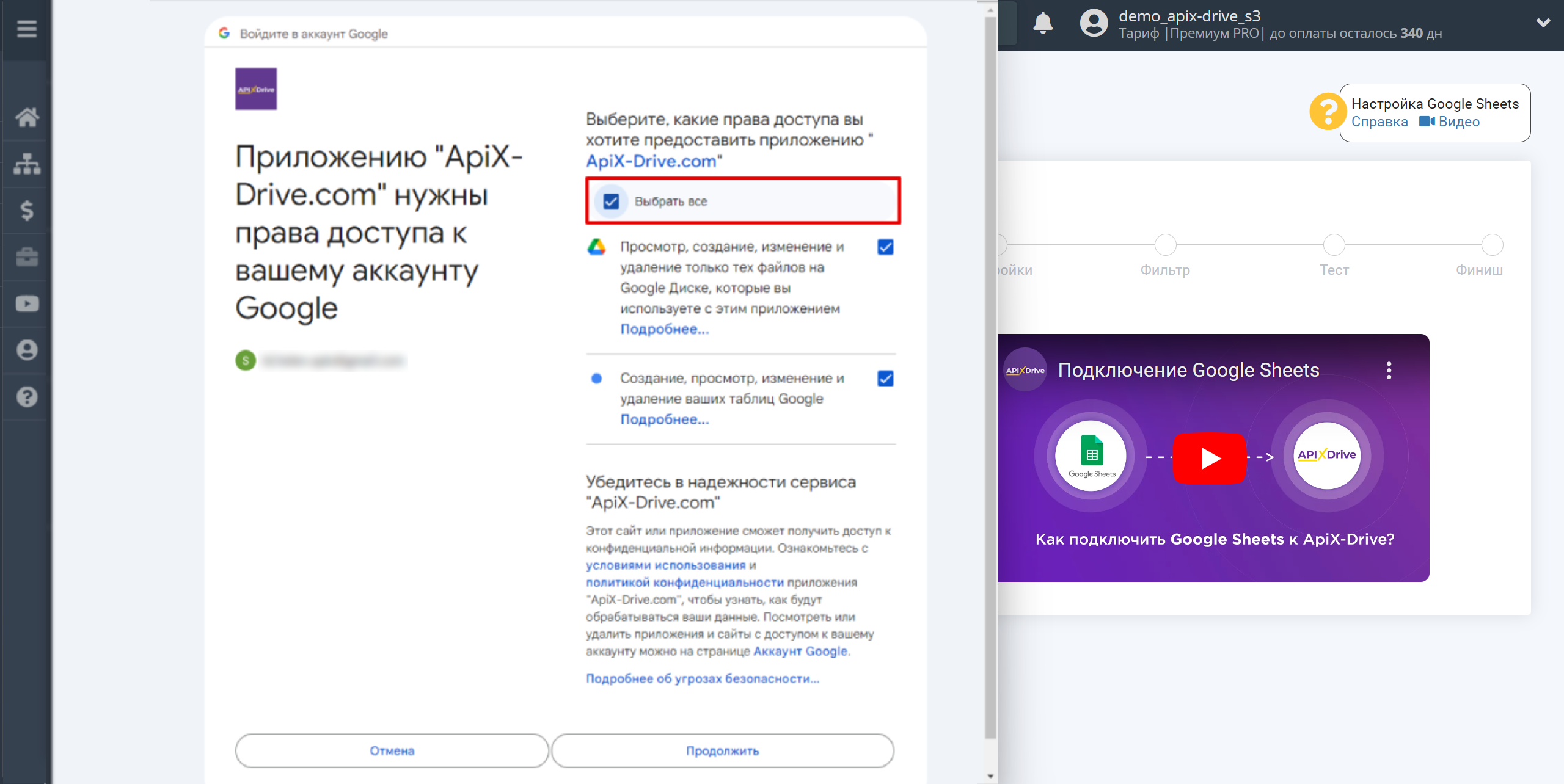Click the Google dialog vertical scrollbar
Screen dimensions: 1564x784
click(990, 379)
